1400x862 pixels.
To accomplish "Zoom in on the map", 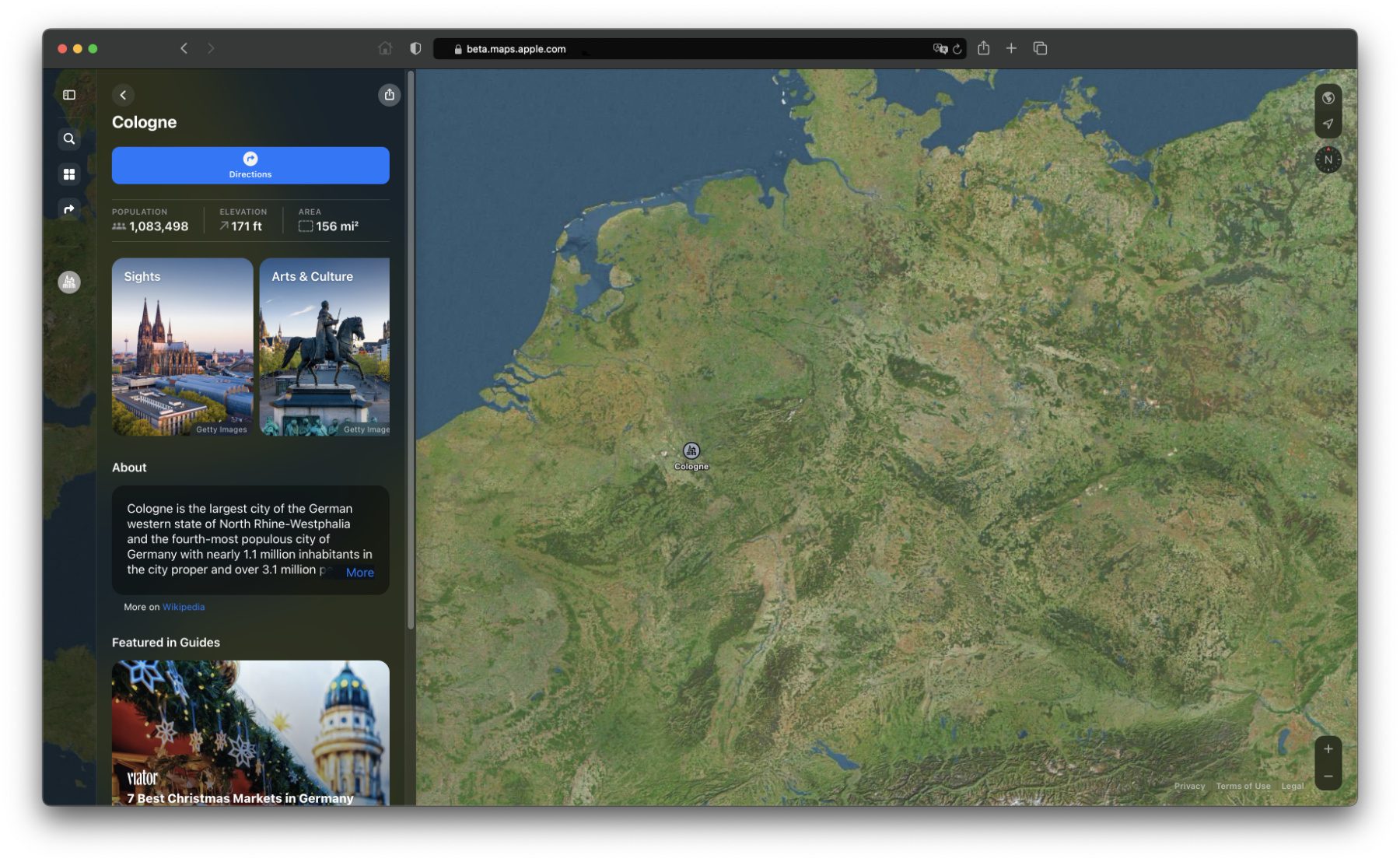I will pos(1328,749).
